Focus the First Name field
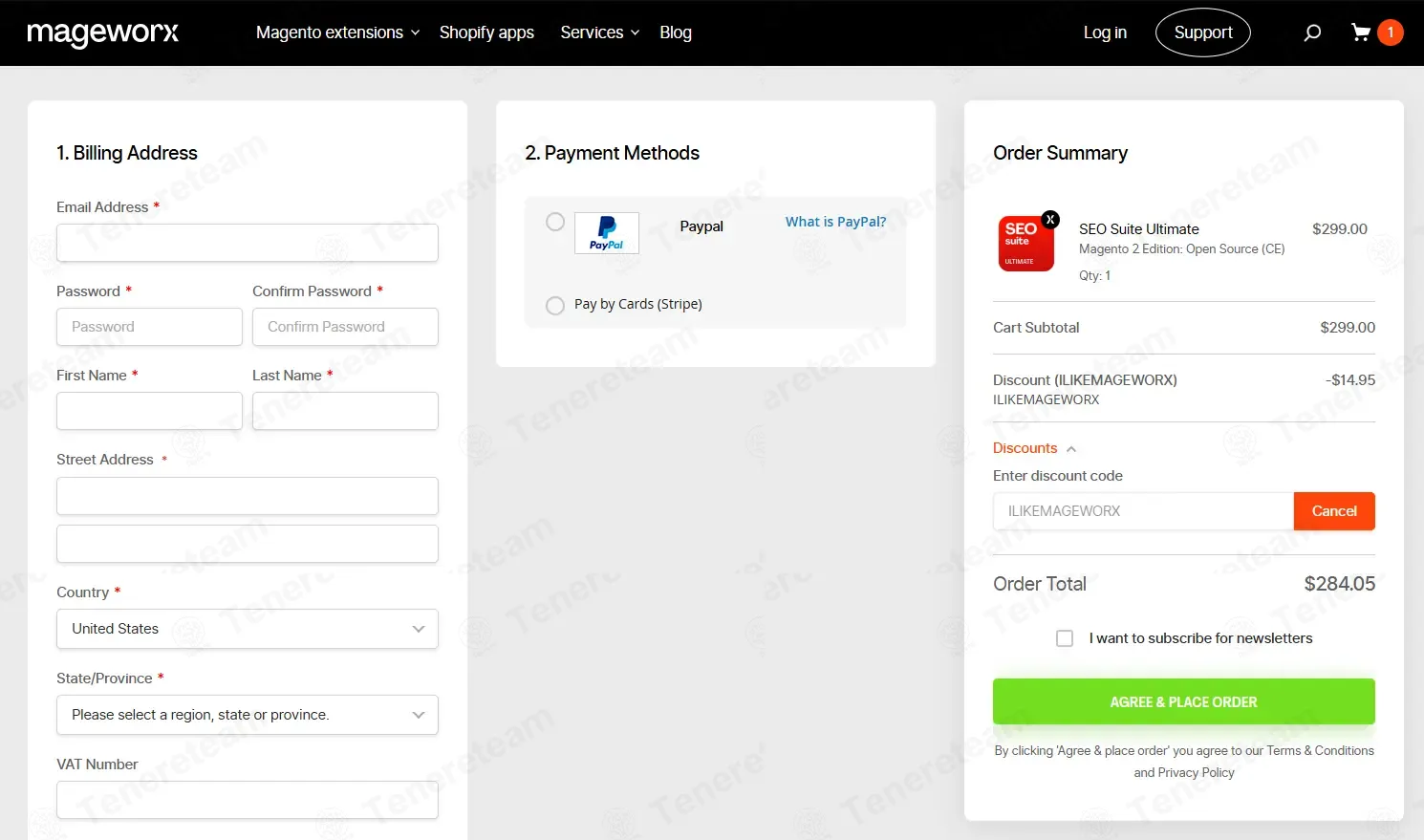The width and height of the screenshot is (1424, 840). click(x=149, y=411)
